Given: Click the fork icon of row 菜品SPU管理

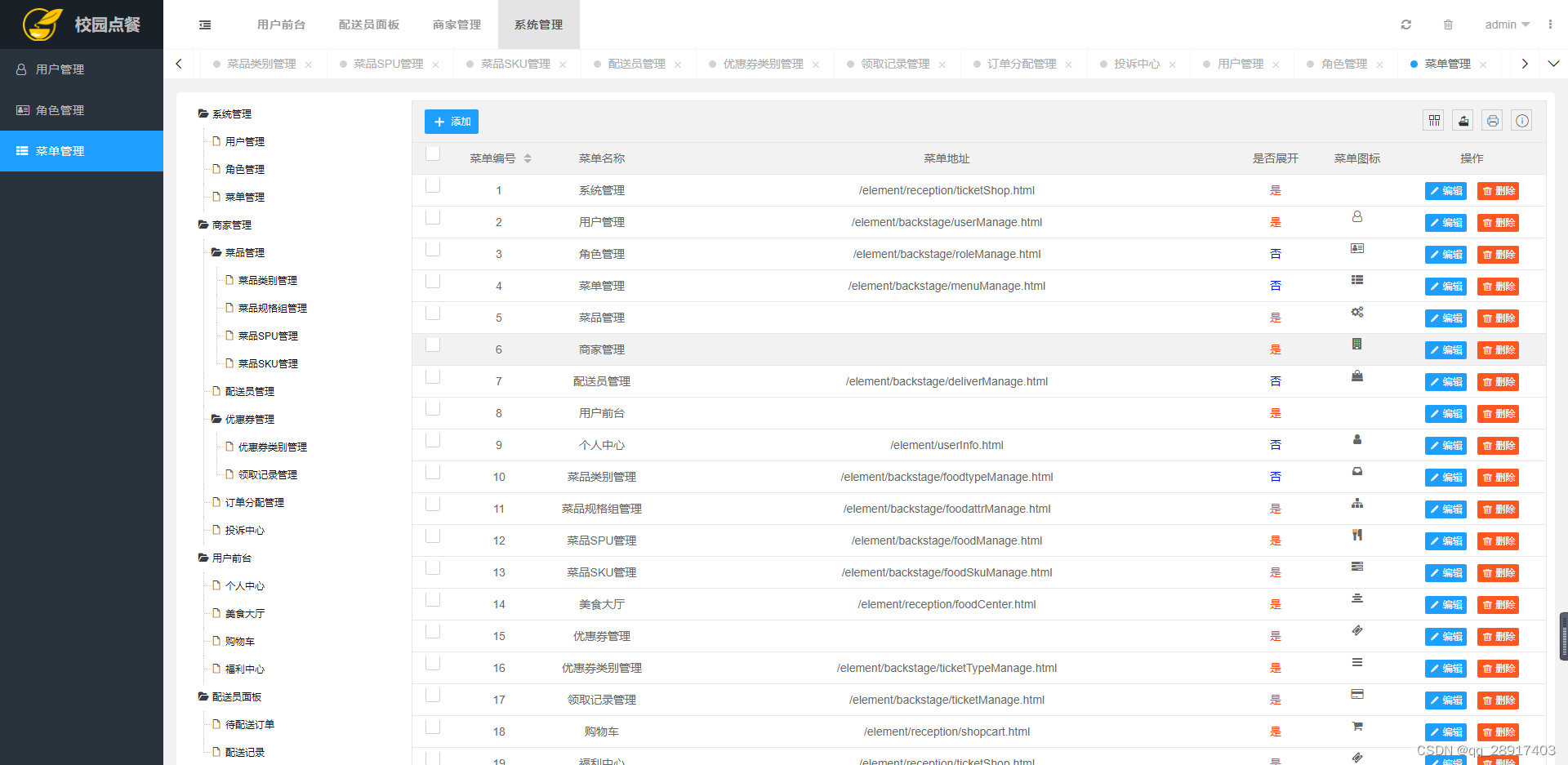Looking at the screenshot, I should (x=1357, y=535).
